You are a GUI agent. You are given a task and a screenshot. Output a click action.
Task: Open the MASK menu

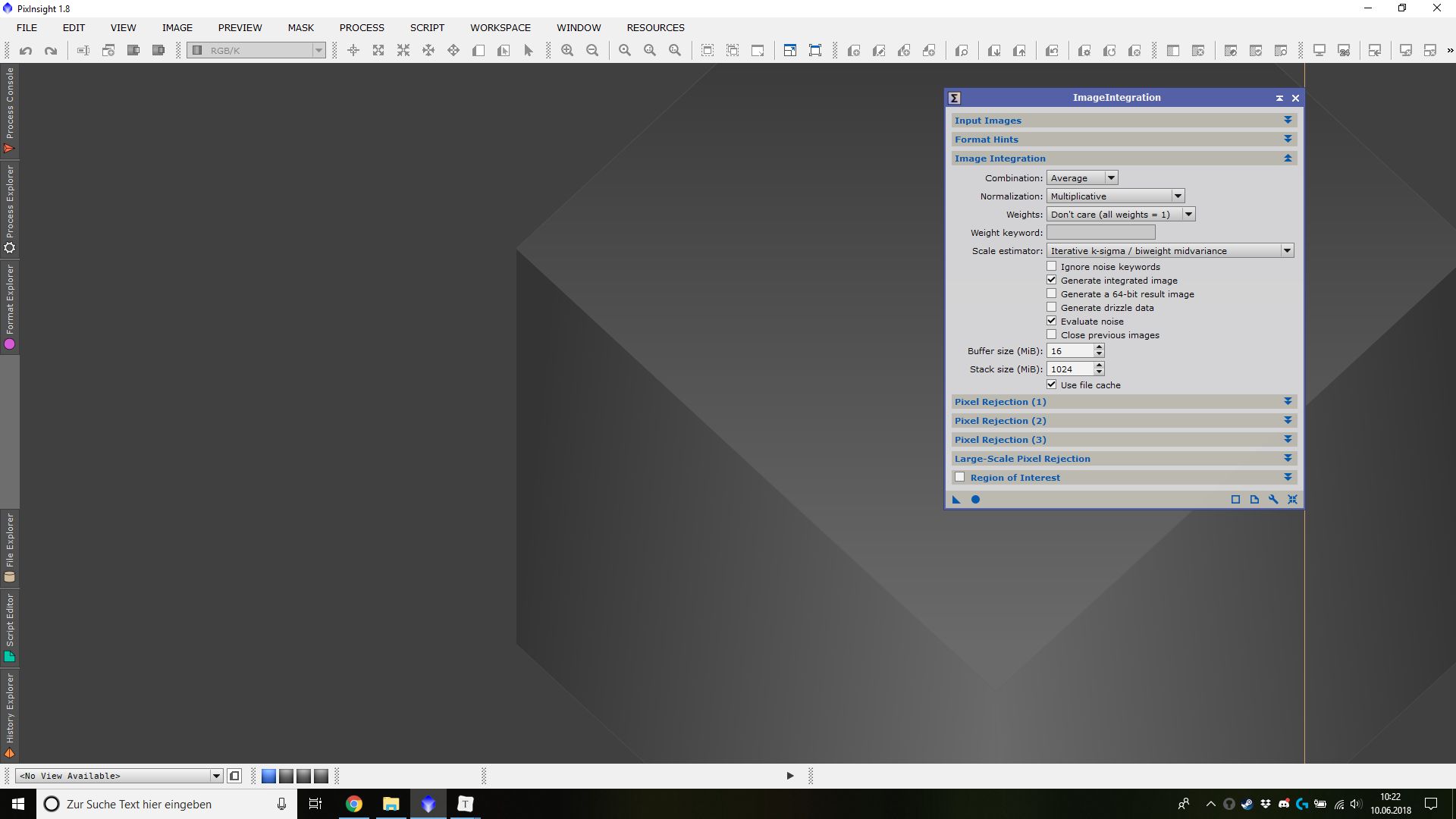point(300,27)
